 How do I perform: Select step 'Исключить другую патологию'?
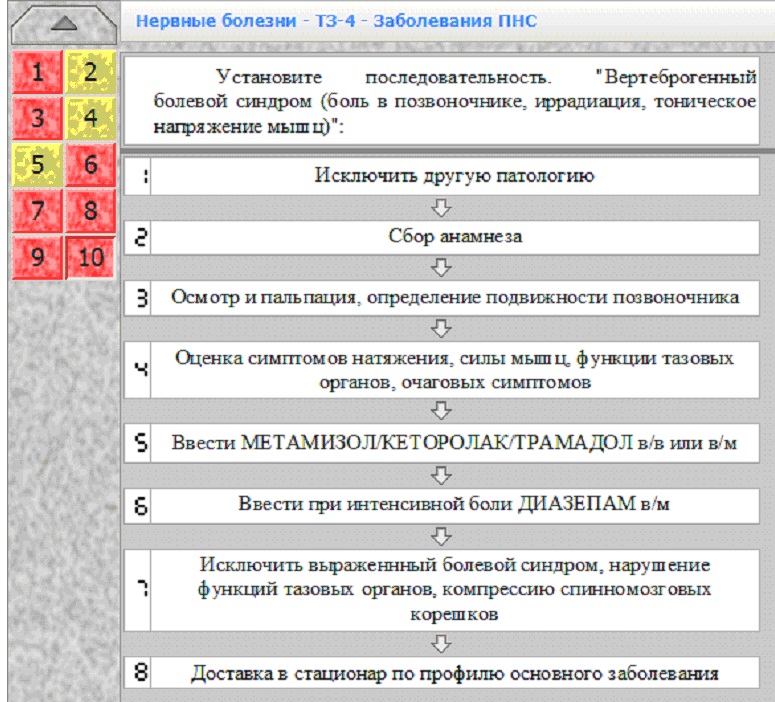441,176
